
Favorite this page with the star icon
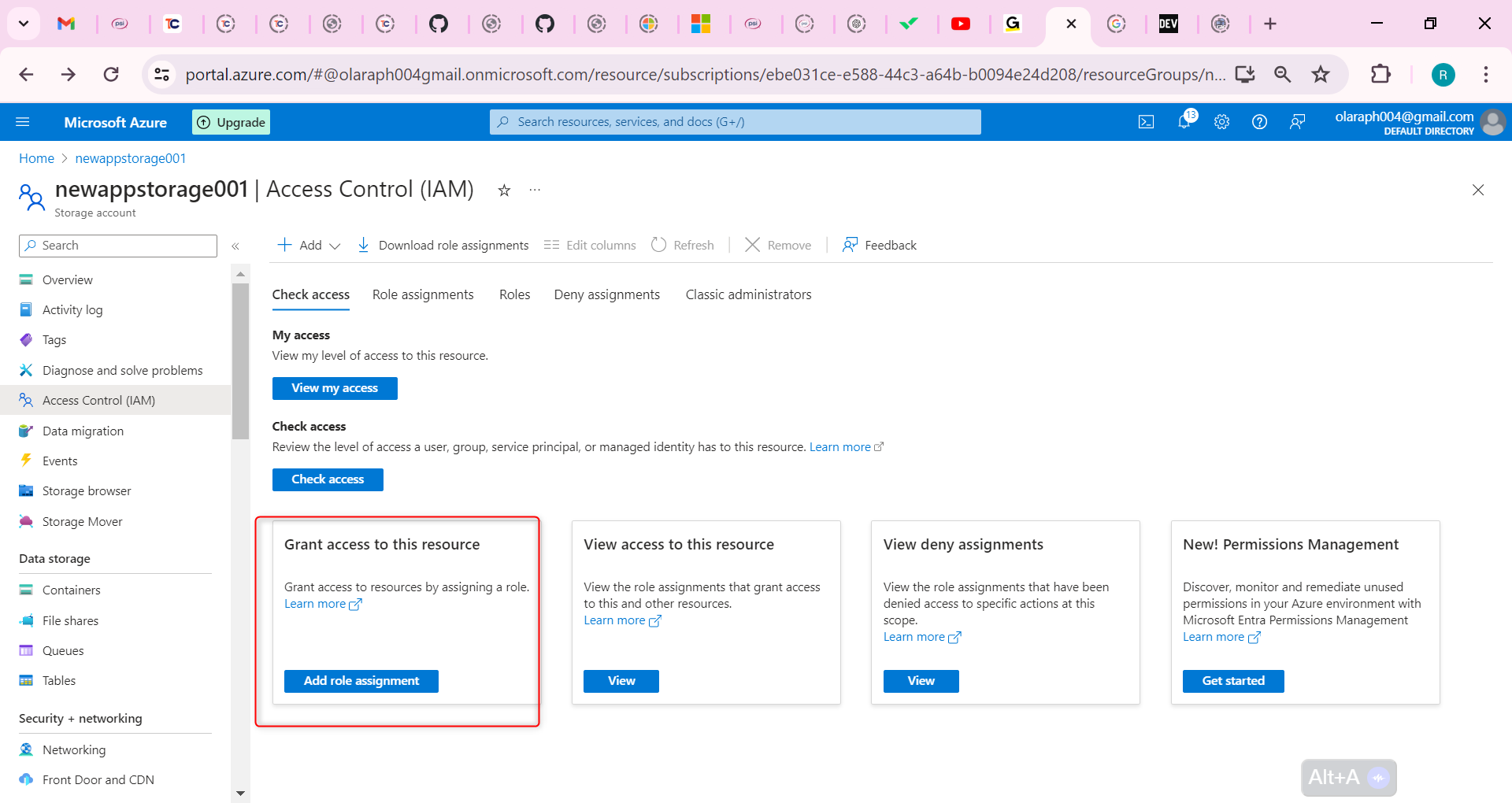[x=503, y=190]
